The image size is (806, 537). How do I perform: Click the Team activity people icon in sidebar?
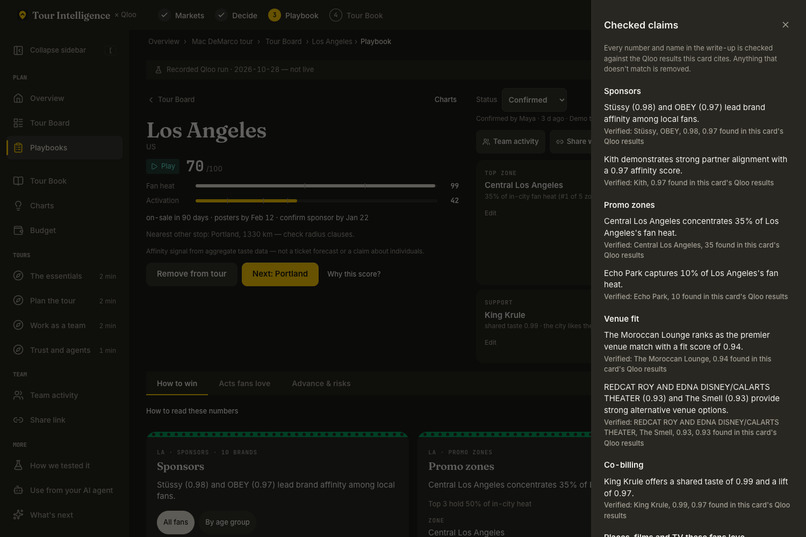[19, 395]
